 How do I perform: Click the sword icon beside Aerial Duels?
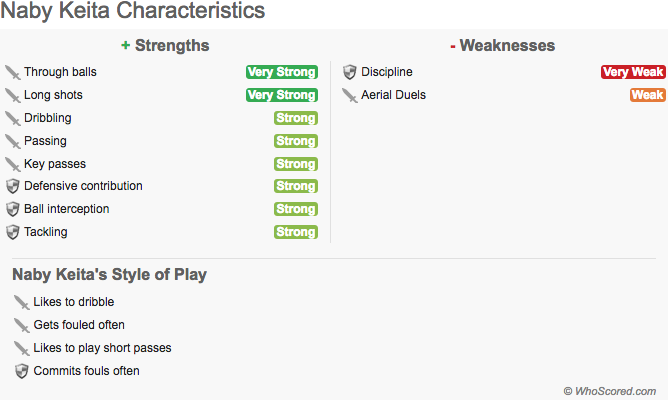tap(349, 95)
